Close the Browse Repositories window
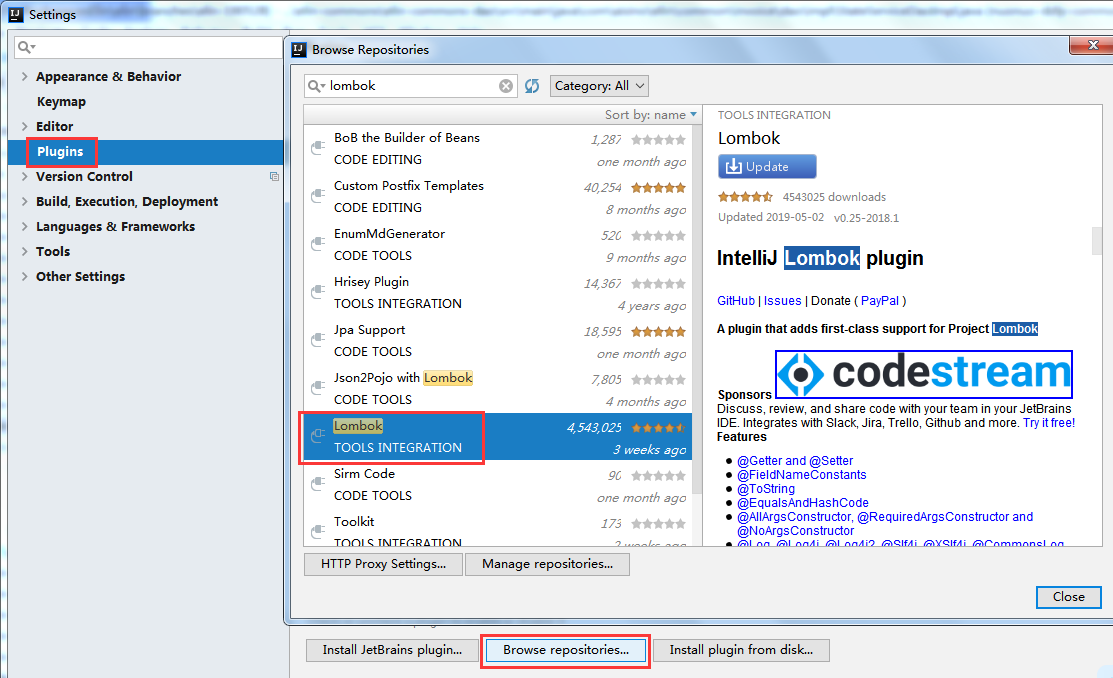Screen dimensions: 1113x678 (1093, 45)
